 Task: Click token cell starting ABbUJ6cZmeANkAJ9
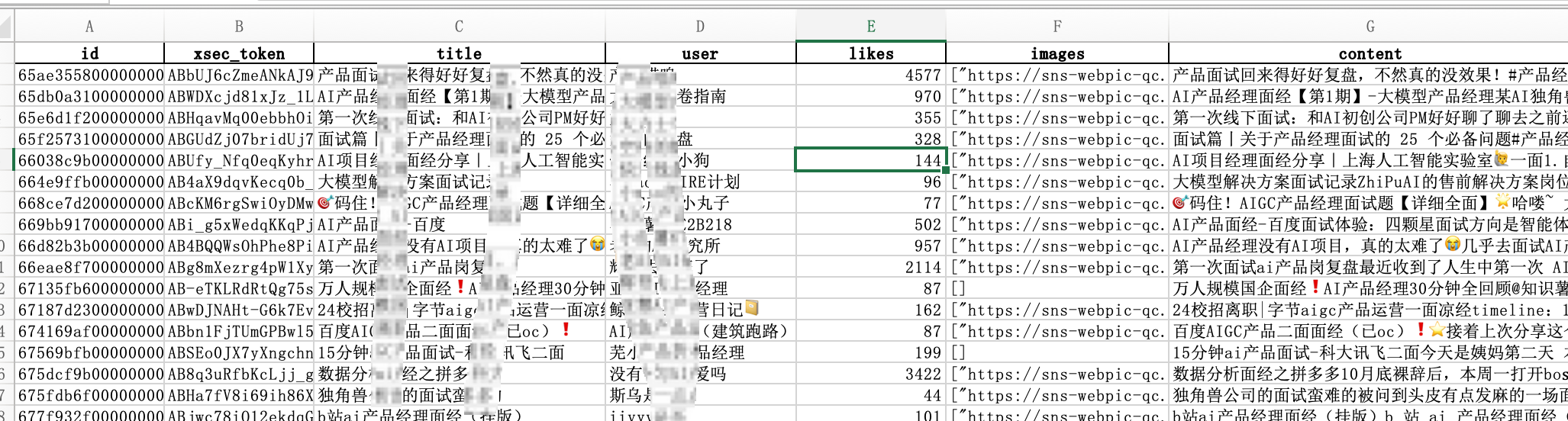(x=239, y=75)
